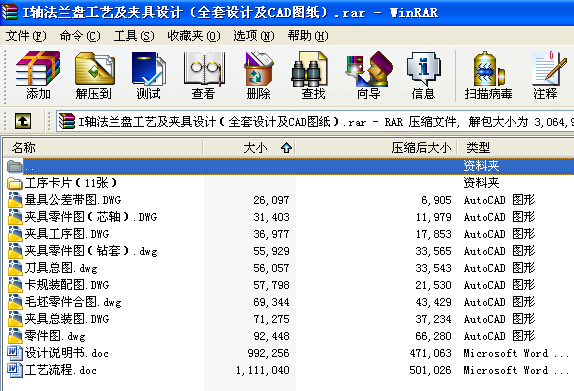Select the file name 零件图.dwg
Screen dimensions: 574x391
(x=55, y=336)
